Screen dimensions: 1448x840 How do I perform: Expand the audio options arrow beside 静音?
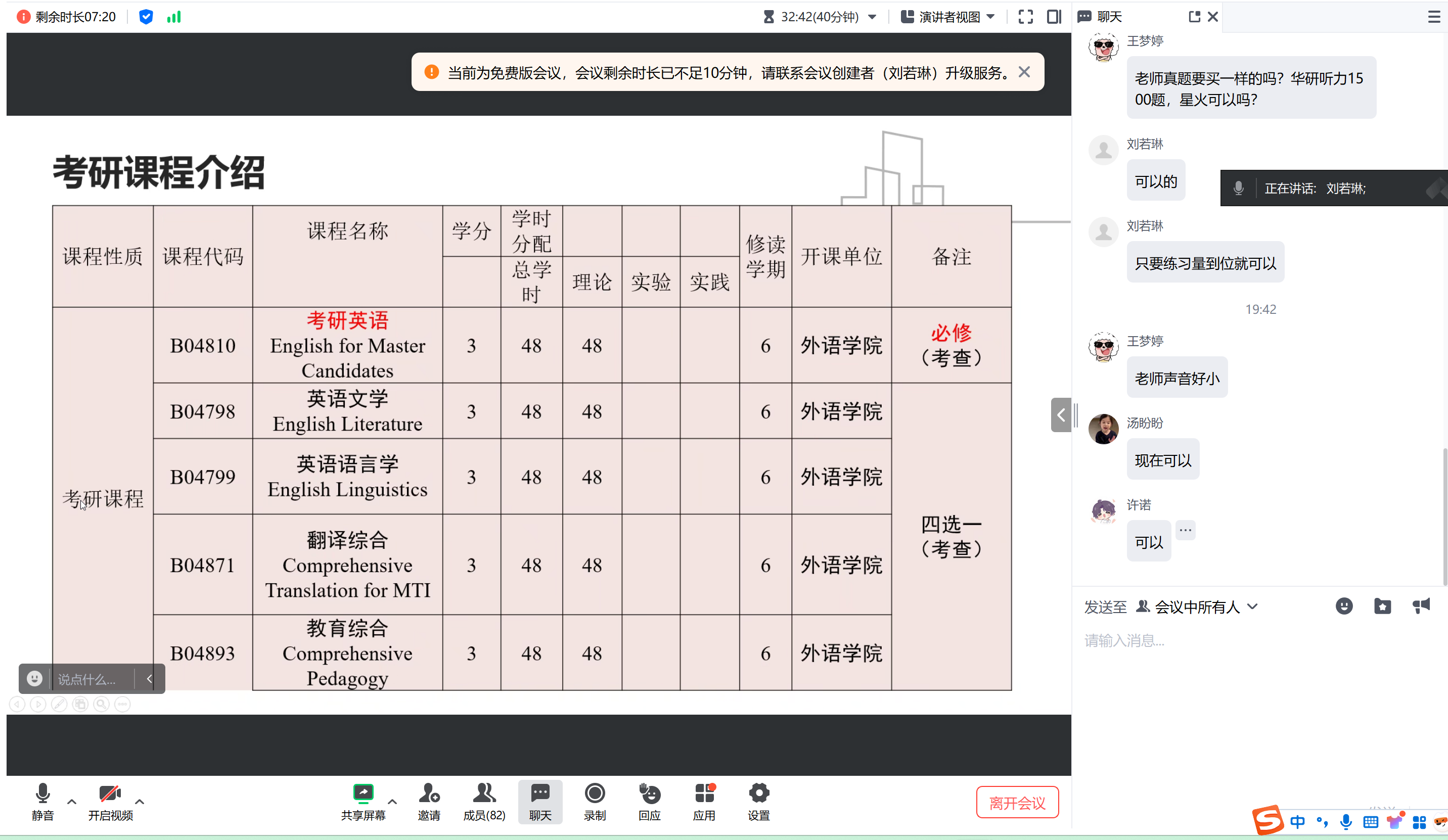72,802
